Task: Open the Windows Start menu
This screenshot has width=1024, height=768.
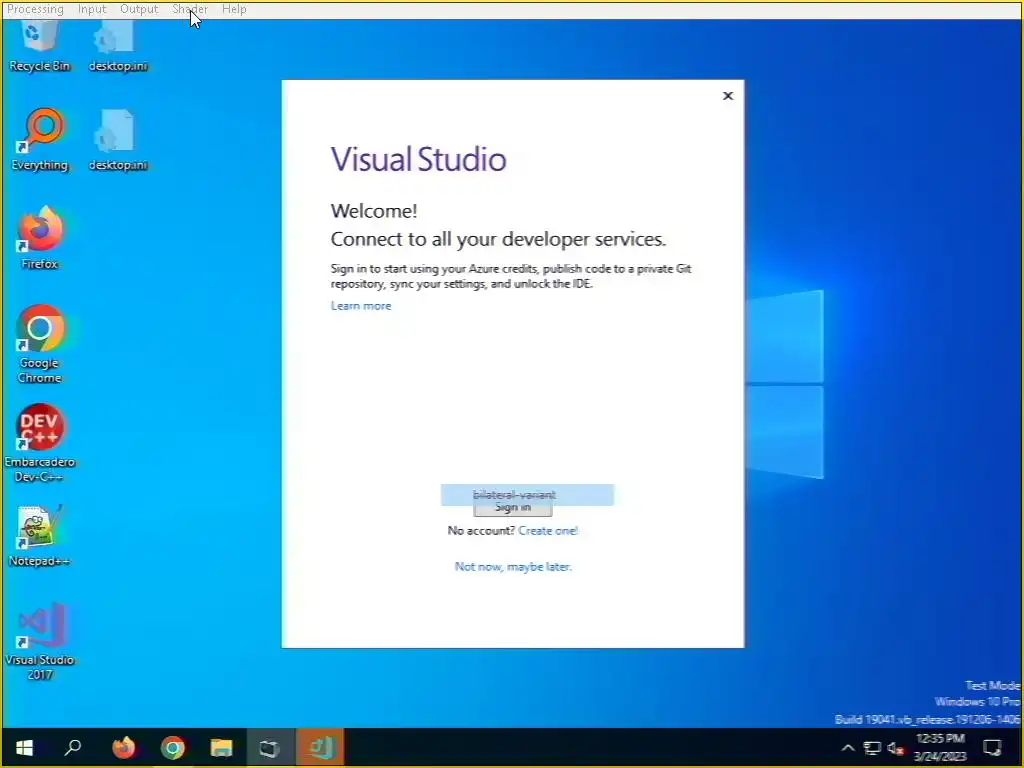Action: pyautogui.click(x=24, y=748)
